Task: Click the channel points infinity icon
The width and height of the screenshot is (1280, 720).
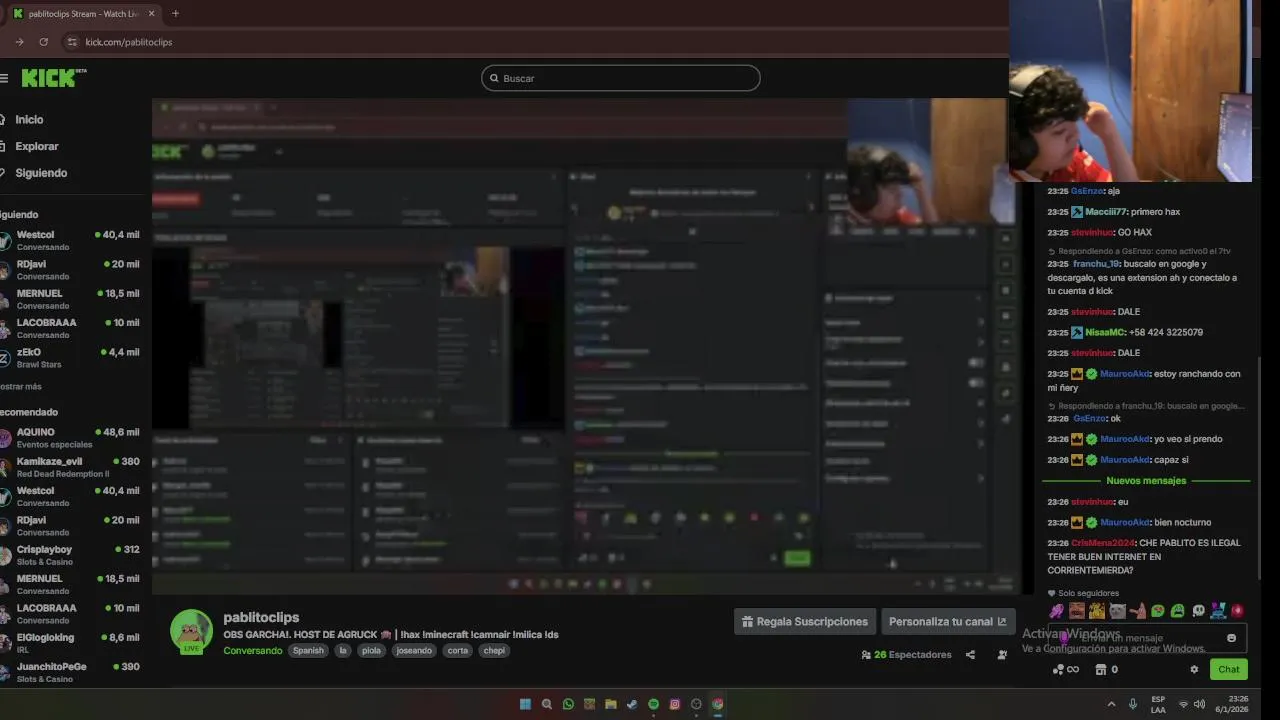Action: (1065, 669)
